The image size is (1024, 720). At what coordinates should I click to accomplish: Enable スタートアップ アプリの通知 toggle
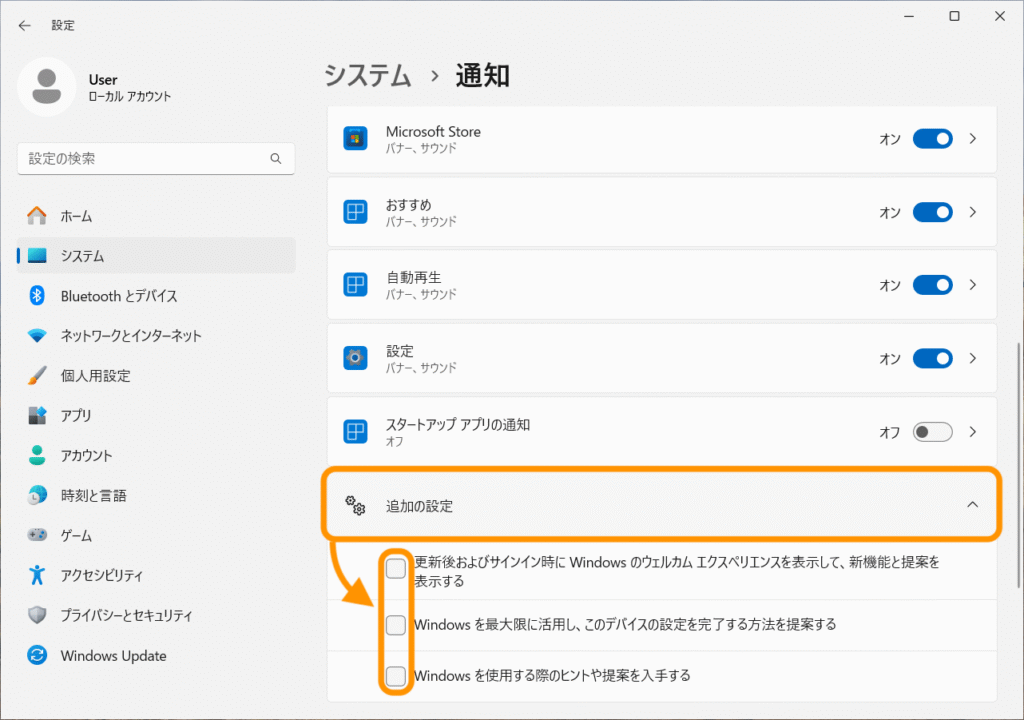click(933, 432)
